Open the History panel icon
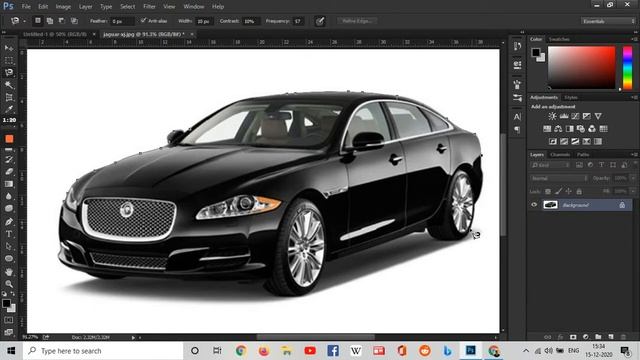The image size is (640, 360). click(x=518, y=46)
